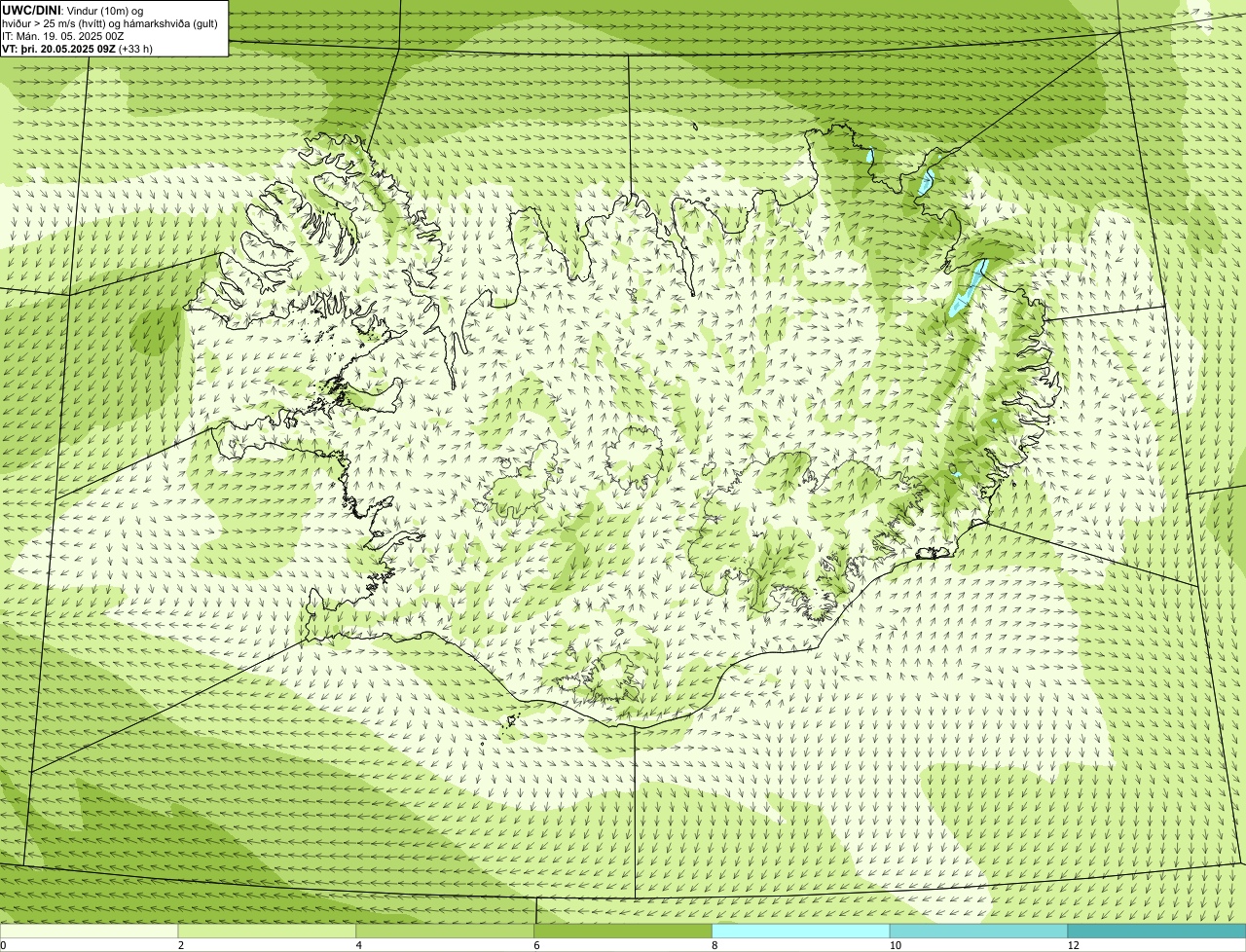Select the 6–8 darker green scale segment
This screenshot has width=1246, height=952.
pos(624,932)
